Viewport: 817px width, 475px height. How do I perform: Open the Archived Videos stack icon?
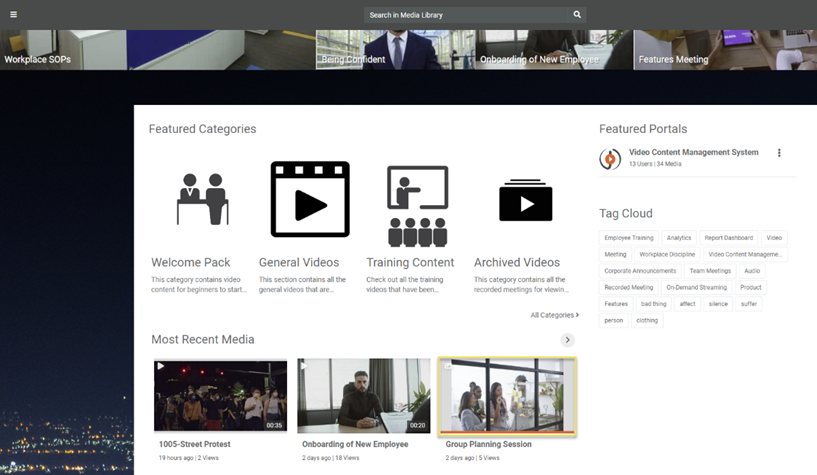click(525, 200)
